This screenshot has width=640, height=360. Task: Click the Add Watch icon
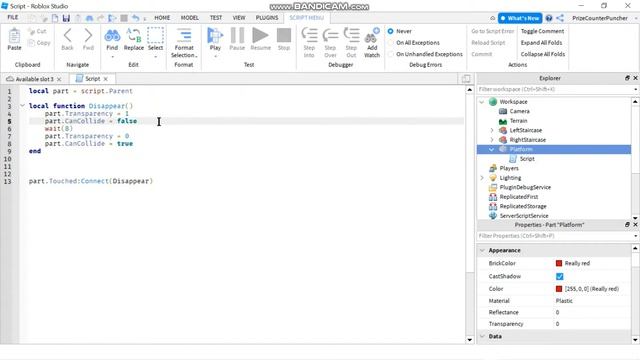click(x=372, y=36)
